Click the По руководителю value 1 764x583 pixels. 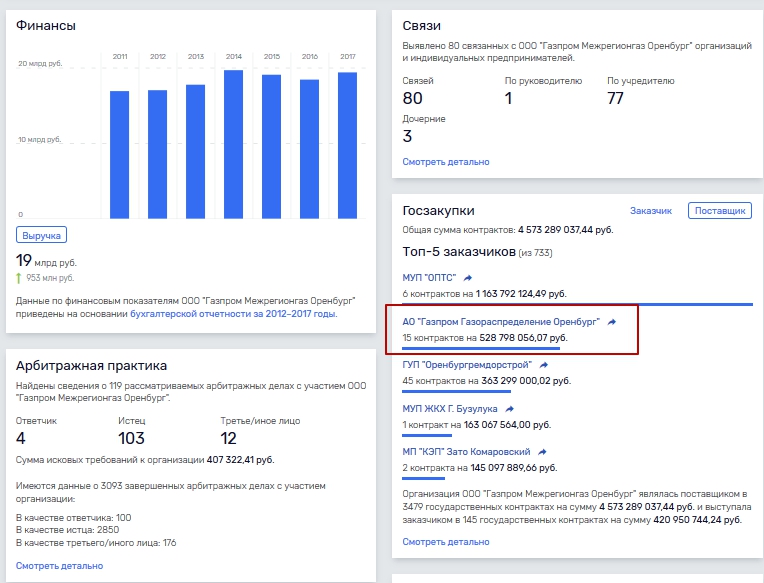click(x=508, y=98)
